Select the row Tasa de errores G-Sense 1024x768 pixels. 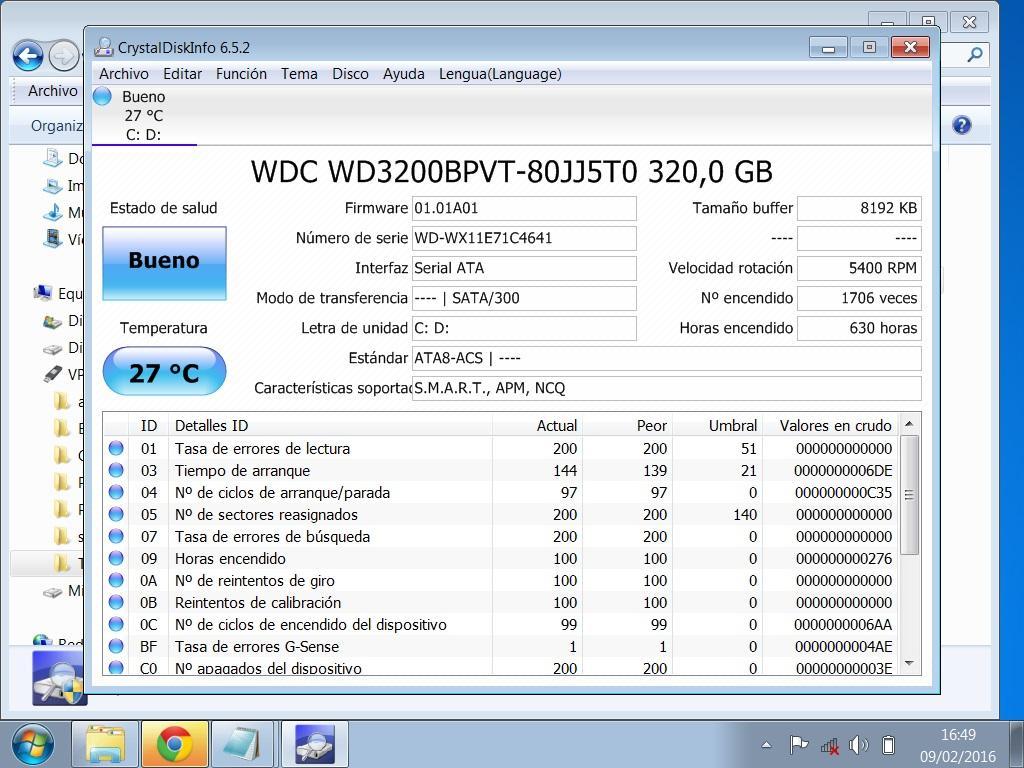coord(502,647)
